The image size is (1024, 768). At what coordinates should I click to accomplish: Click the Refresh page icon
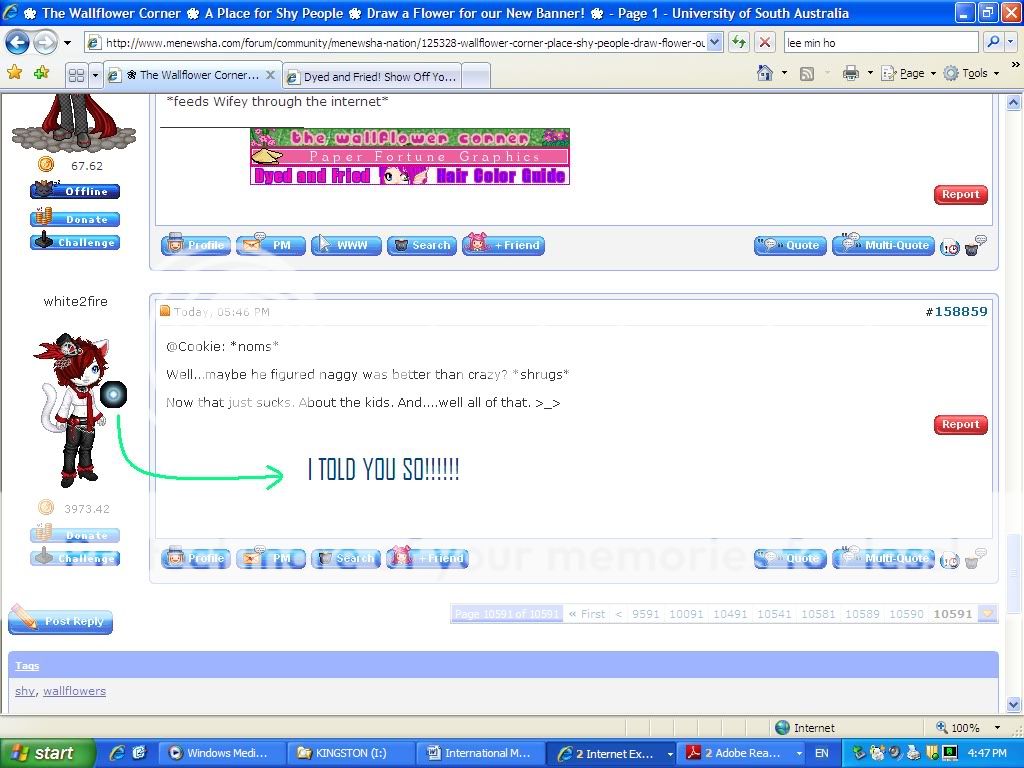pos(738,43)
